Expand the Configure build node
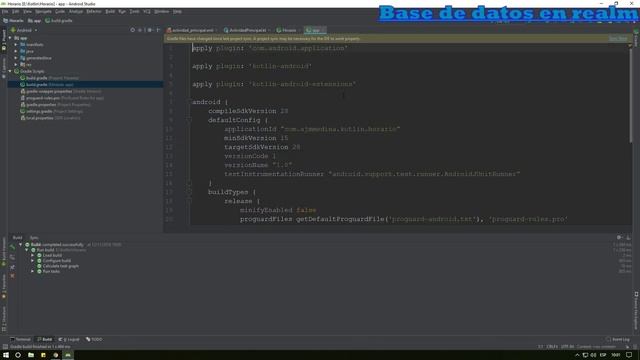Image resolution: width=640 pixels, height=360 pixels. [x=33, y=261]
